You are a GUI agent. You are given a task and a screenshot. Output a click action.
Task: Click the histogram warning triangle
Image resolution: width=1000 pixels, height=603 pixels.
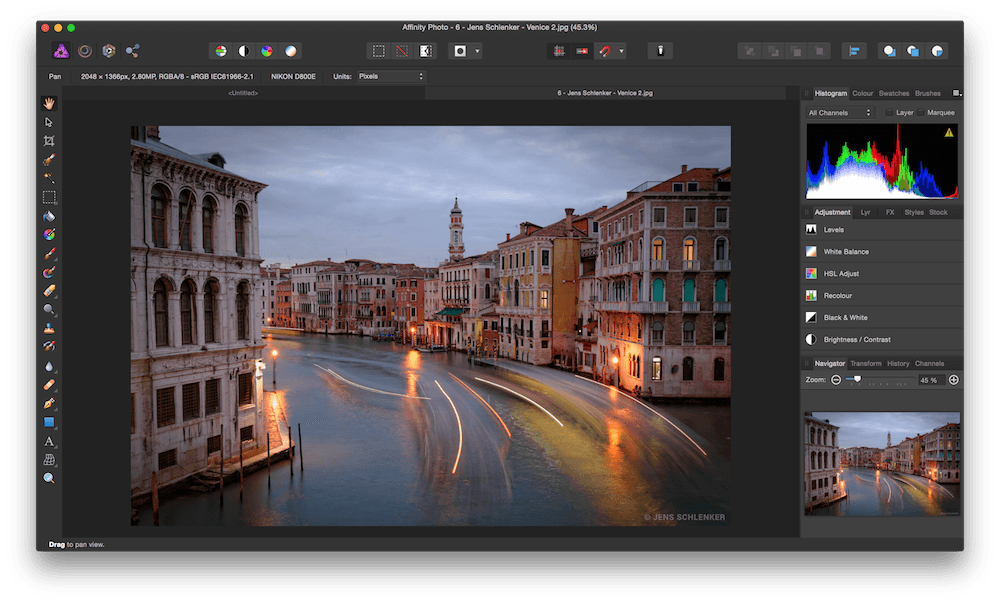pos(949,133)
